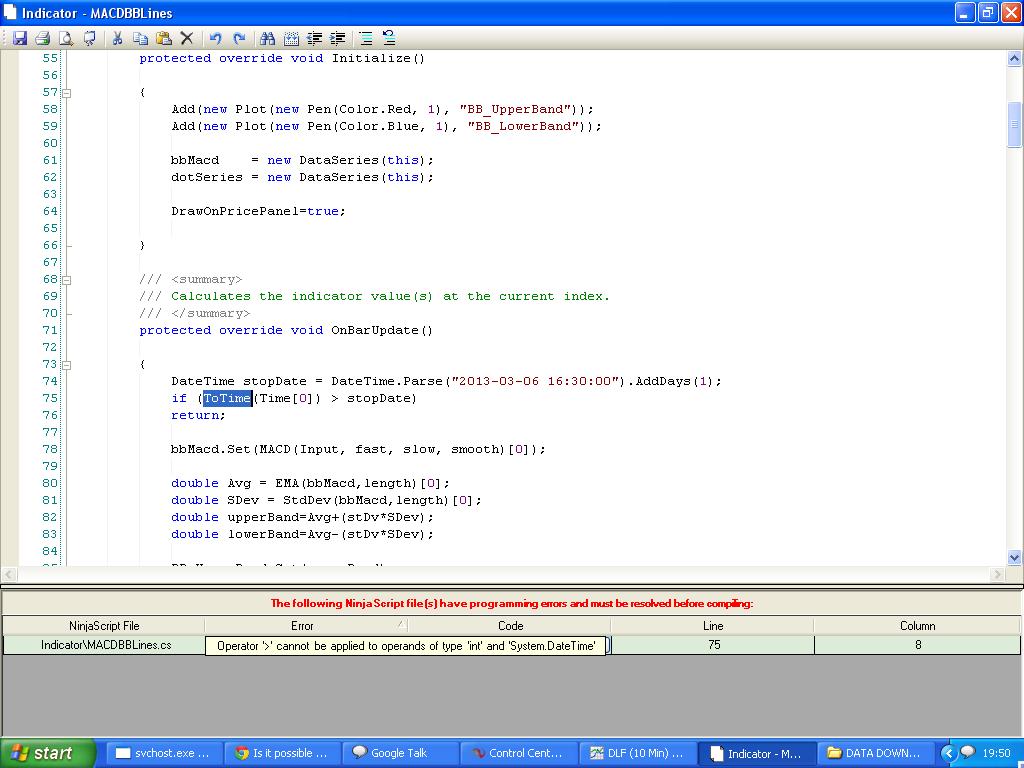Collapse the OnBarUpdate block at line 73
Image resolution: width=1024 pixels, height=768 pixels.
click(67, 364)
